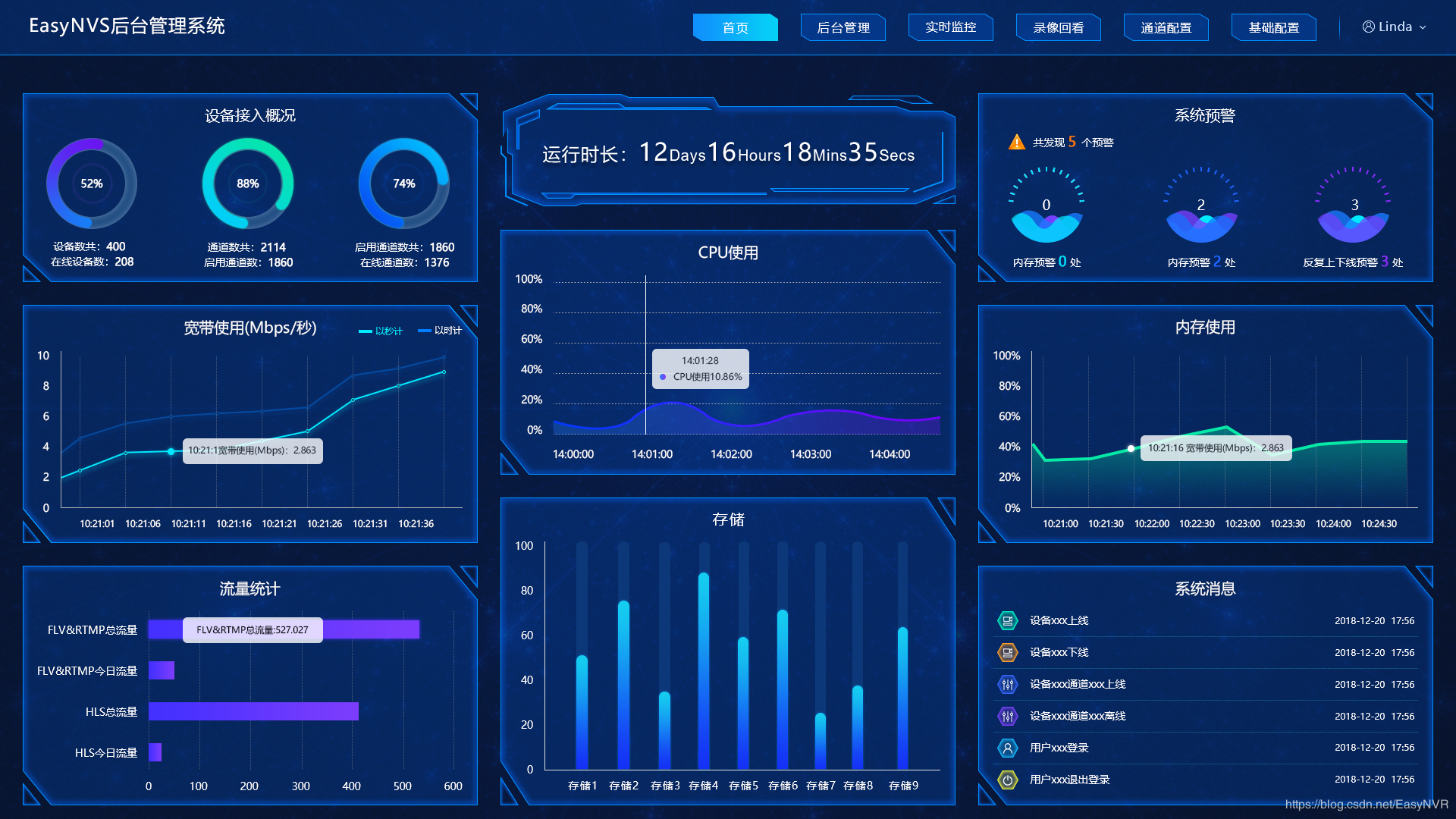Click the 52% device ring gauge
The height and width of the screenshot is (819, 1456).
pos(92,184)
